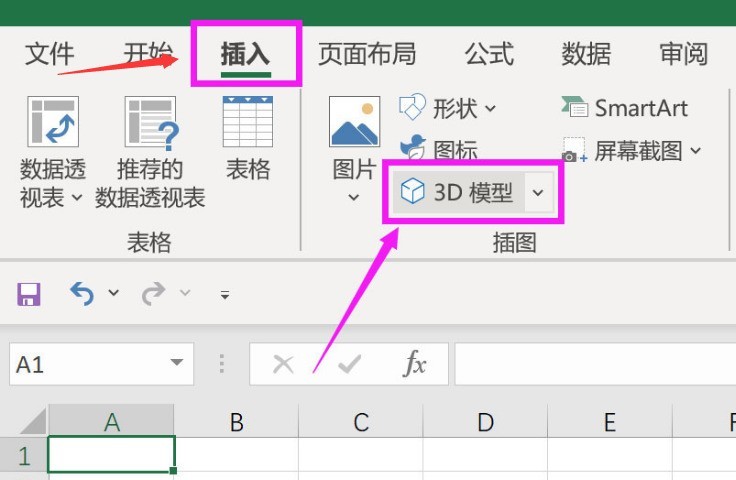736x480 pixels.
Task: Insert a Table (表格) icon
Action: tap(247, 122)
